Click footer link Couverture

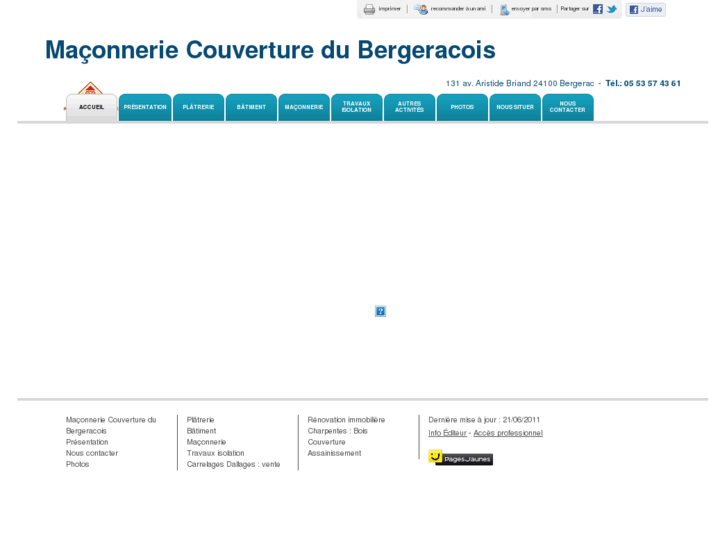pyautogui.click(x=326, y=442)
